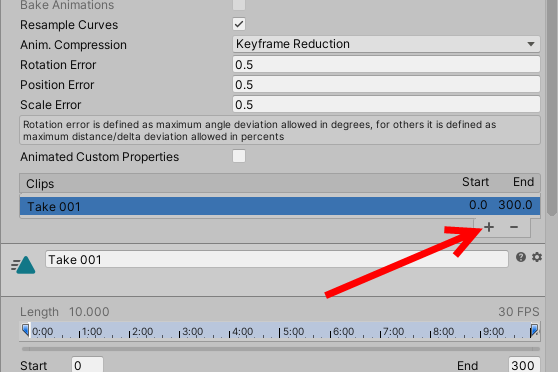
Task: Click the timeline start marker handle
Action: pyautogui.click(x=26, y=330)
